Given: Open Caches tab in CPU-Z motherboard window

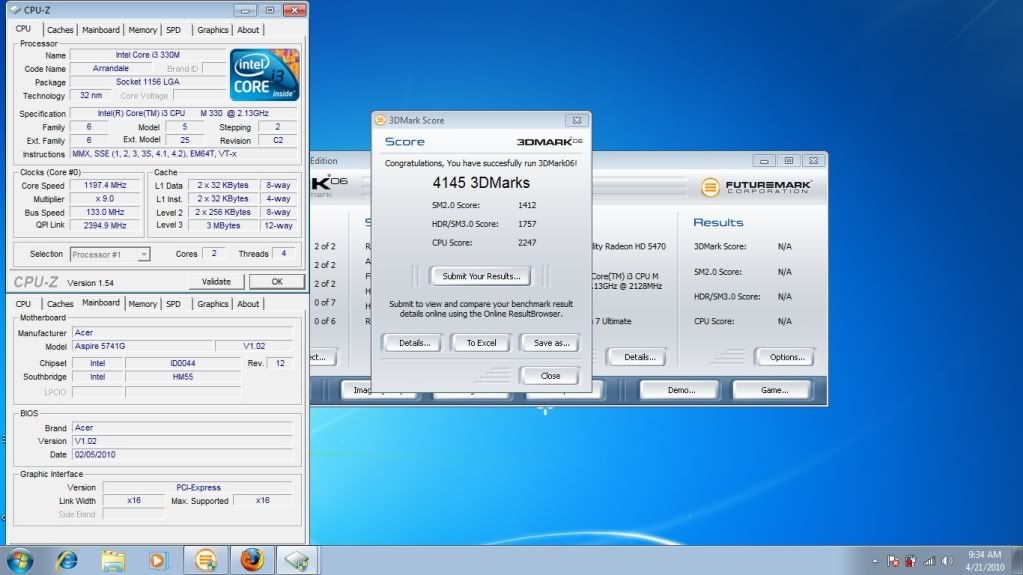Looking at the screenshot, I should point(60,304).
